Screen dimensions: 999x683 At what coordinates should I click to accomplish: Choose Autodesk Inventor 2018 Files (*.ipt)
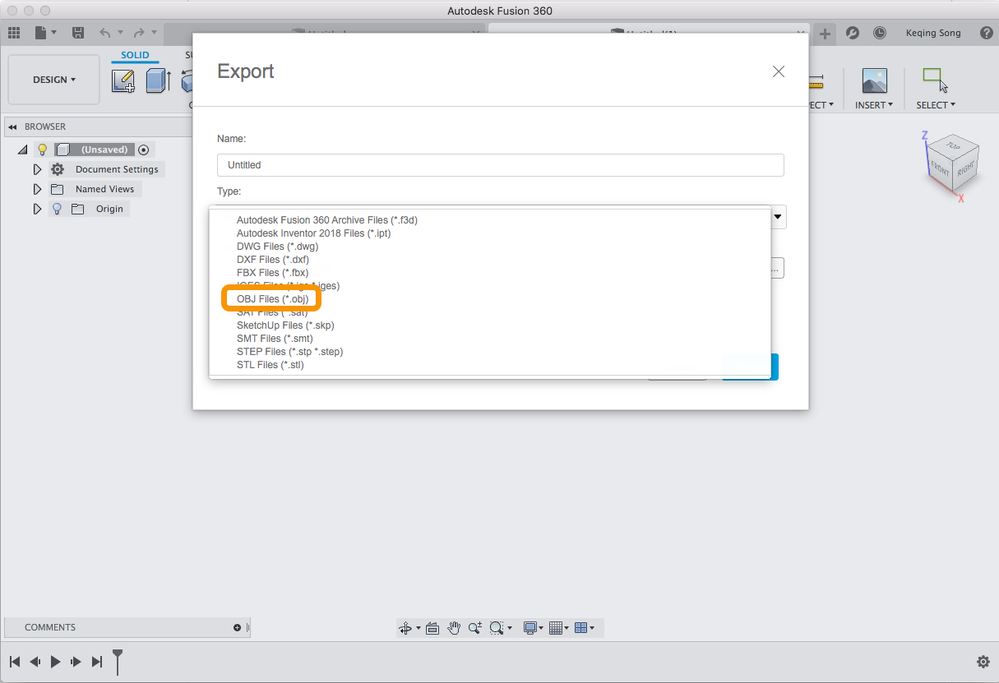tap(313, 233)
